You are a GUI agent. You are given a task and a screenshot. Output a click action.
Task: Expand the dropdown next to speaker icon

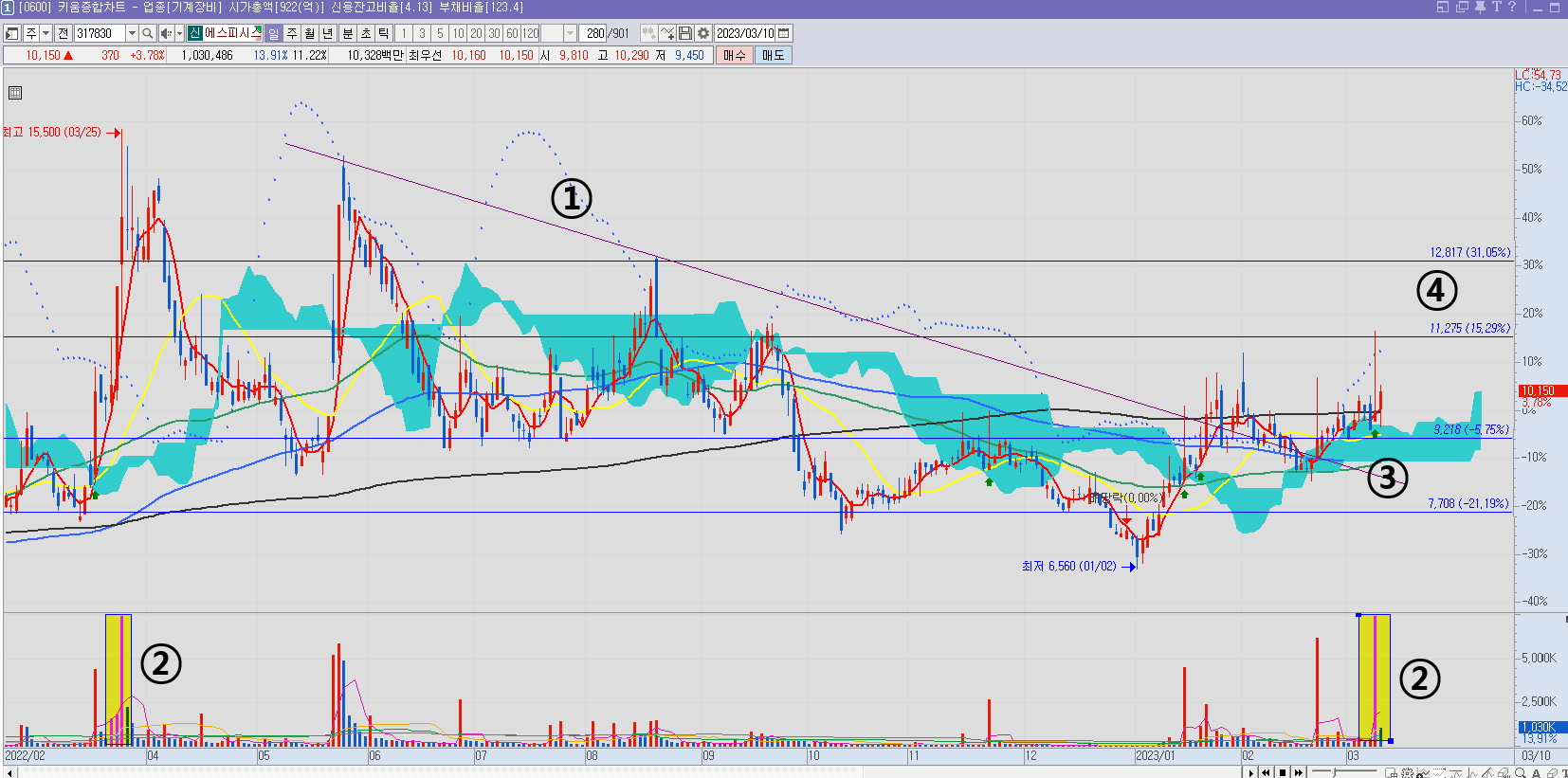(179, 33)
